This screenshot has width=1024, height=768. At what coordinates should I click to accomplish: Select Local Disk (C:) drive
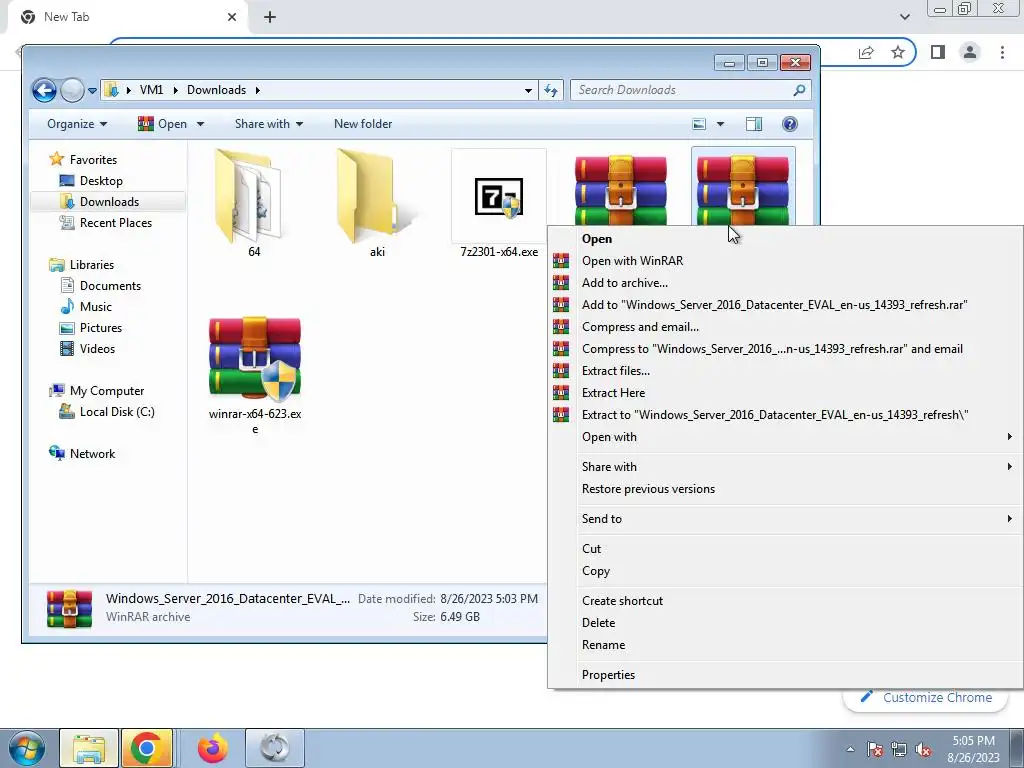pos(107,412)
